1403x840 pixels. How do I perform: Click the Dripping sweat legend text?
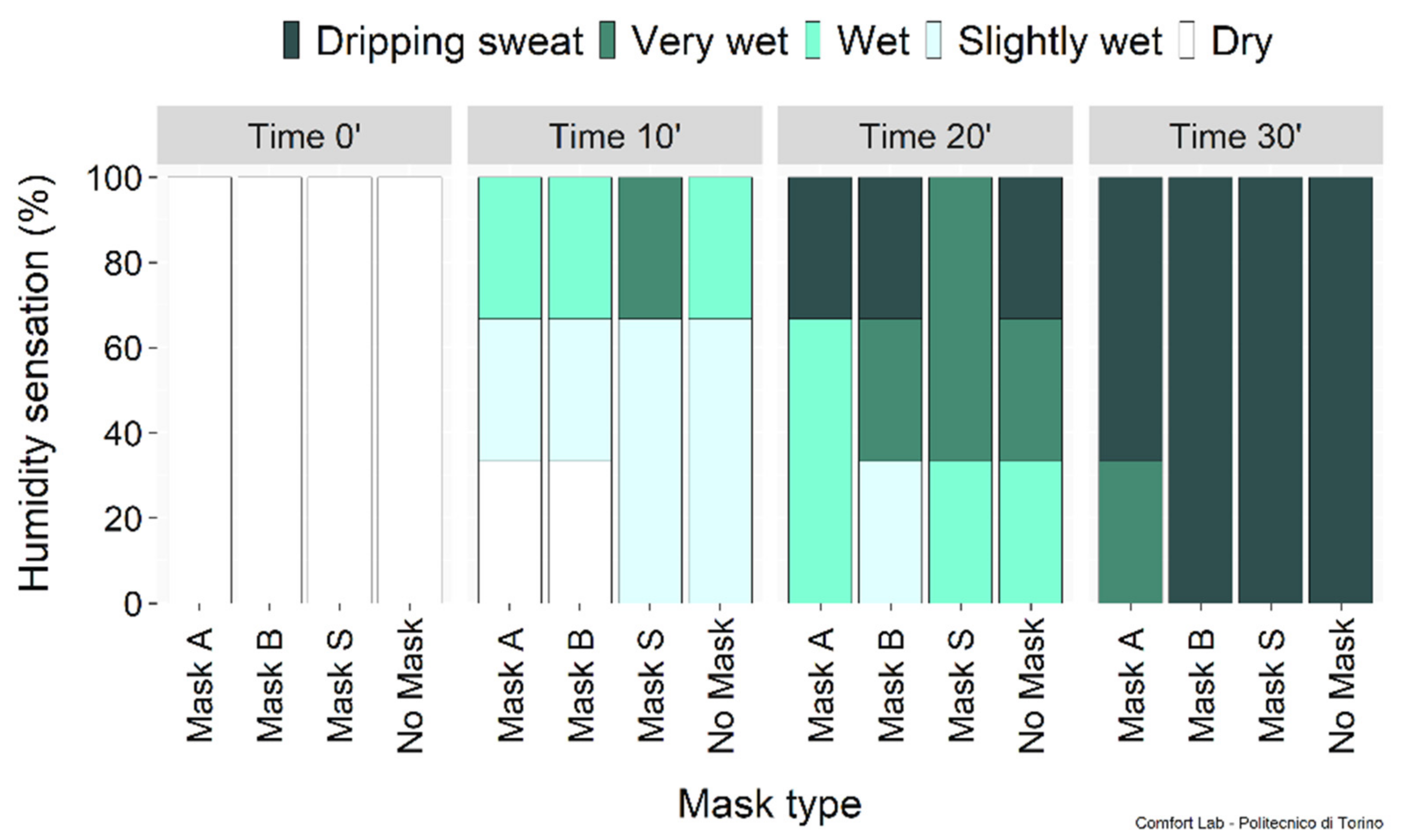(450, 42)
